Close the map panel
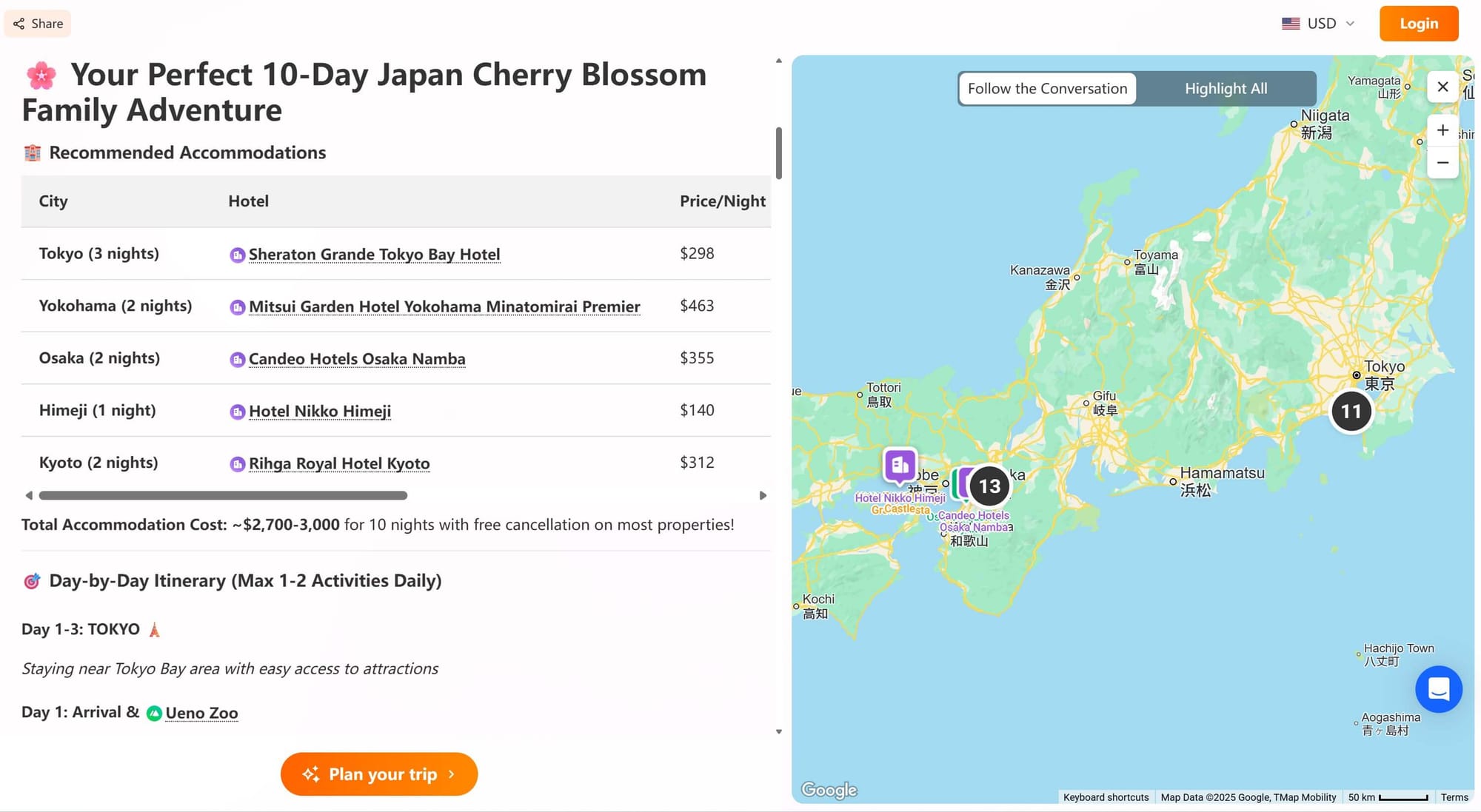The height and width of the screenshot is (812, 1481). [1442, 87]
